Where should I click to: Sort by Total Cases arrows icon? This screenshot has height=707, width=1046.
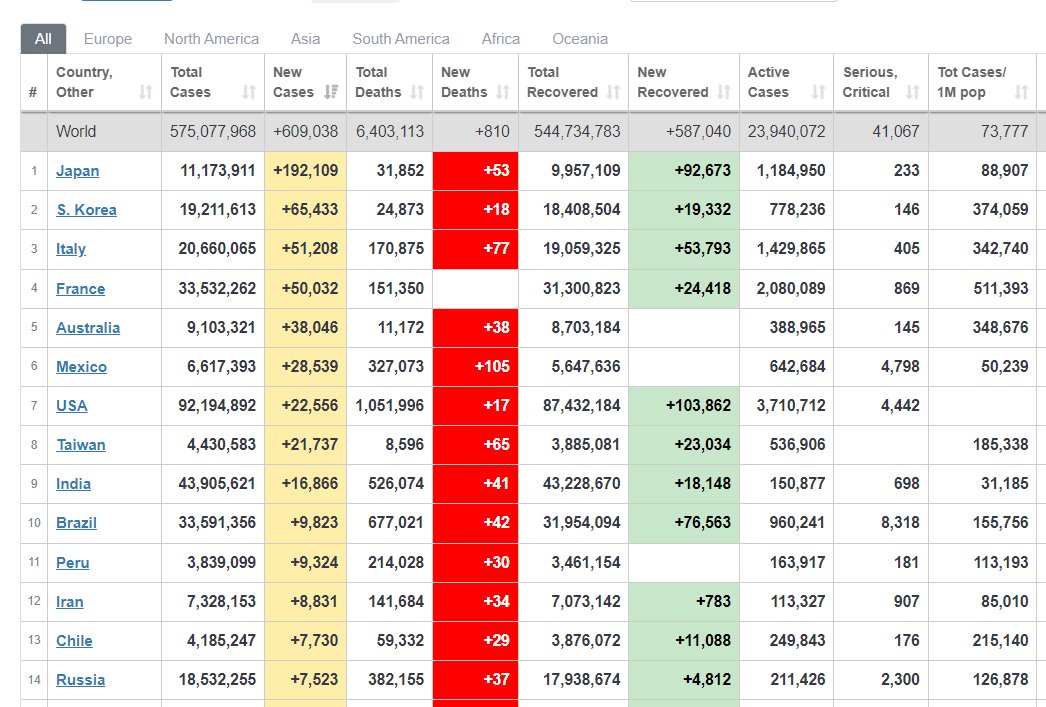tap(249, 92)
